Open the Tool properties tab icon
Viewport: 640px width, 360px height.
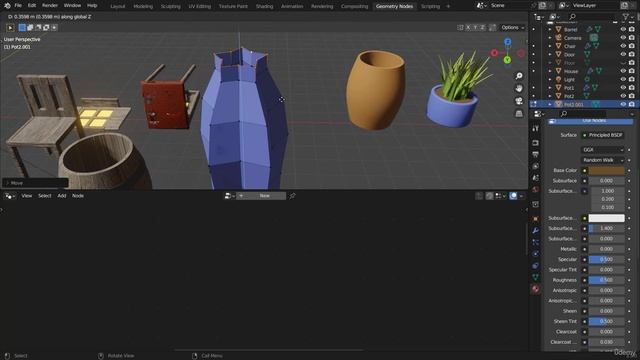point(536,129)
